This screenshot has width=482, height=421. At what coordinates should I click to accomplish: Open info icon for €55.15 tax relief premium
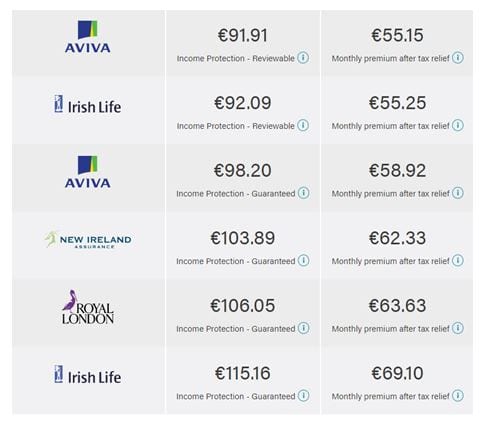tap(458, 58)
